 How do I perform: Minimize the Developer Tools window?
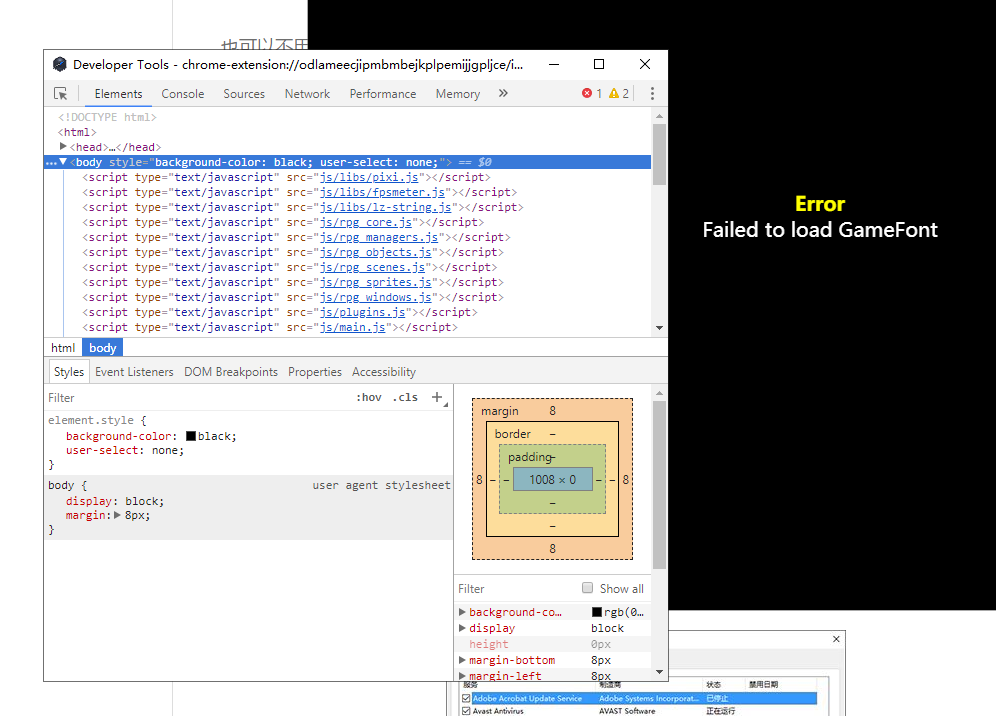tap(554, 64)
